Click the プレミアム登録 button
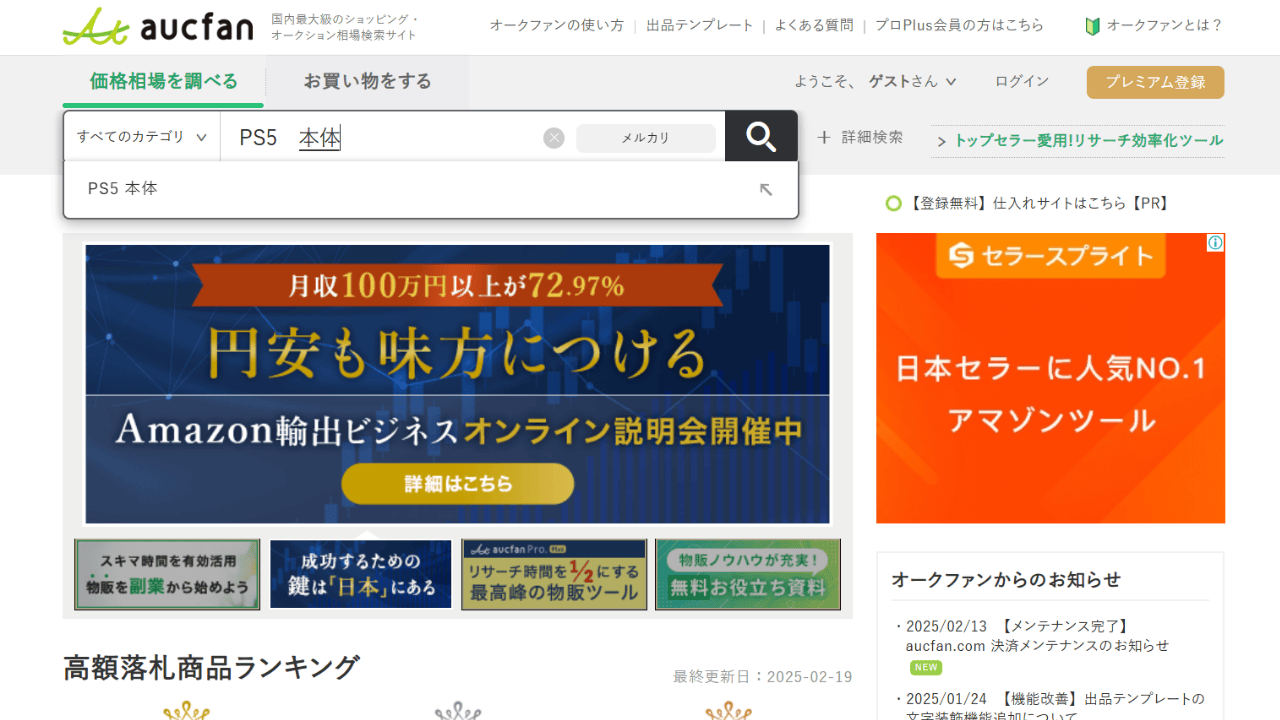This screenshot has height=720, width=1280. [1155, 82]
